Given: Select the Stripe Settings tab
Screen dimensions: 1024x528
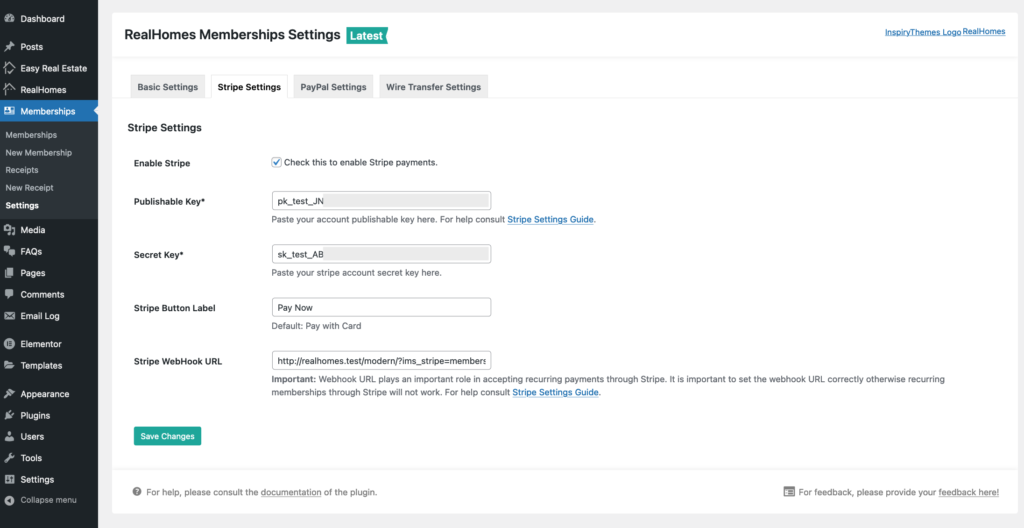Looking at the screenshot, I should tap(249, 87).
